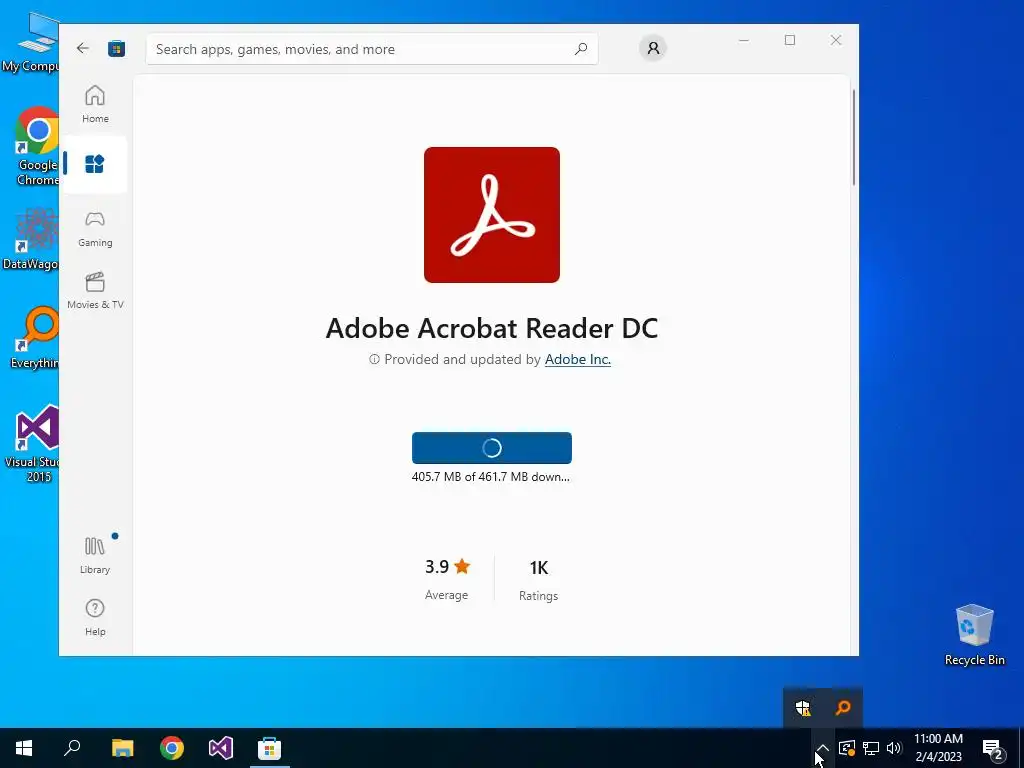Collapse the hidden icons tray chevron

tap(823, 748)
